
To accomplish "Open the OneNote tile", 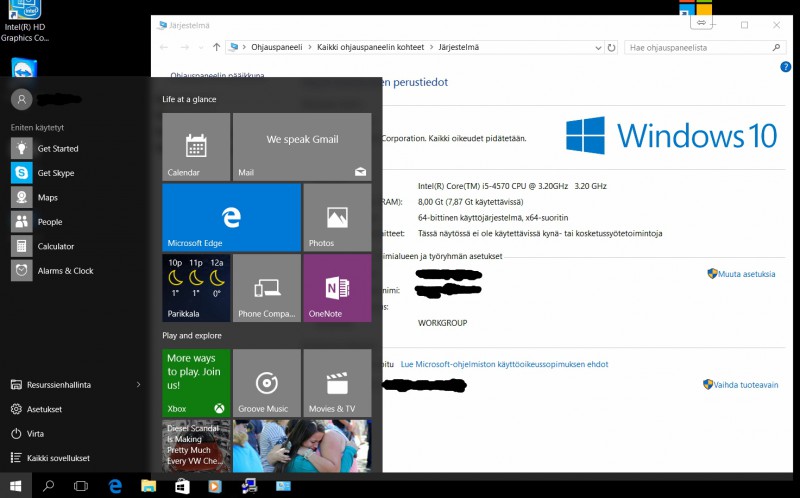I will point(337,288).
